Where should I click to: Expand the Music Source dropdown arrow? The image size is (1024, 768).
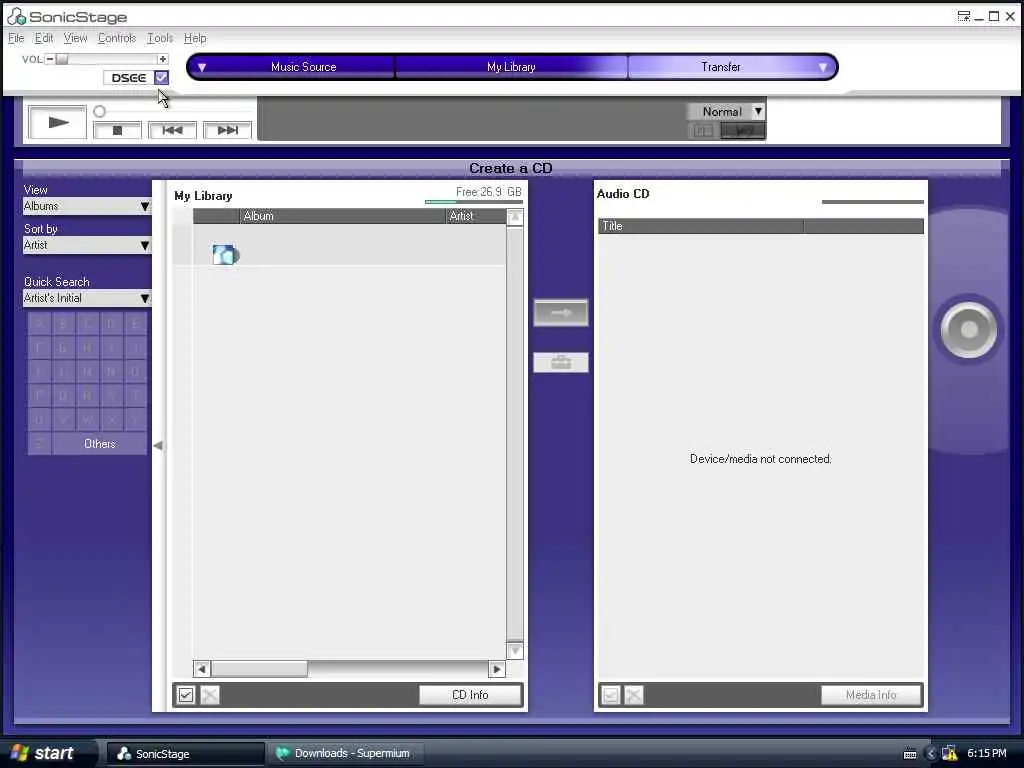click(202, 67)
